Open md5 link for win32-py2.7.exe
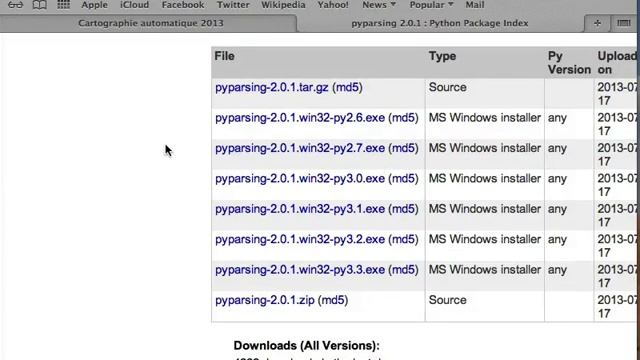The height and width of the screenshot is (360, 640). point(403,148)
